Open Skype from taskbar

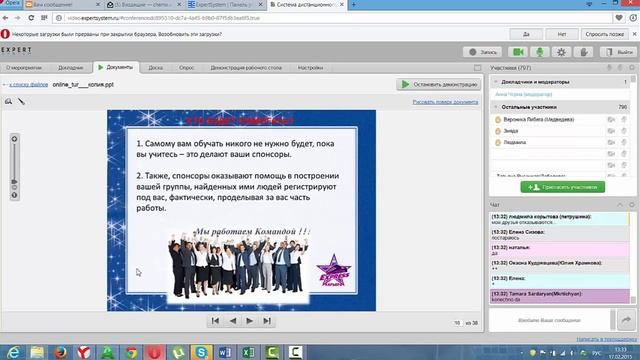point(201,352)
